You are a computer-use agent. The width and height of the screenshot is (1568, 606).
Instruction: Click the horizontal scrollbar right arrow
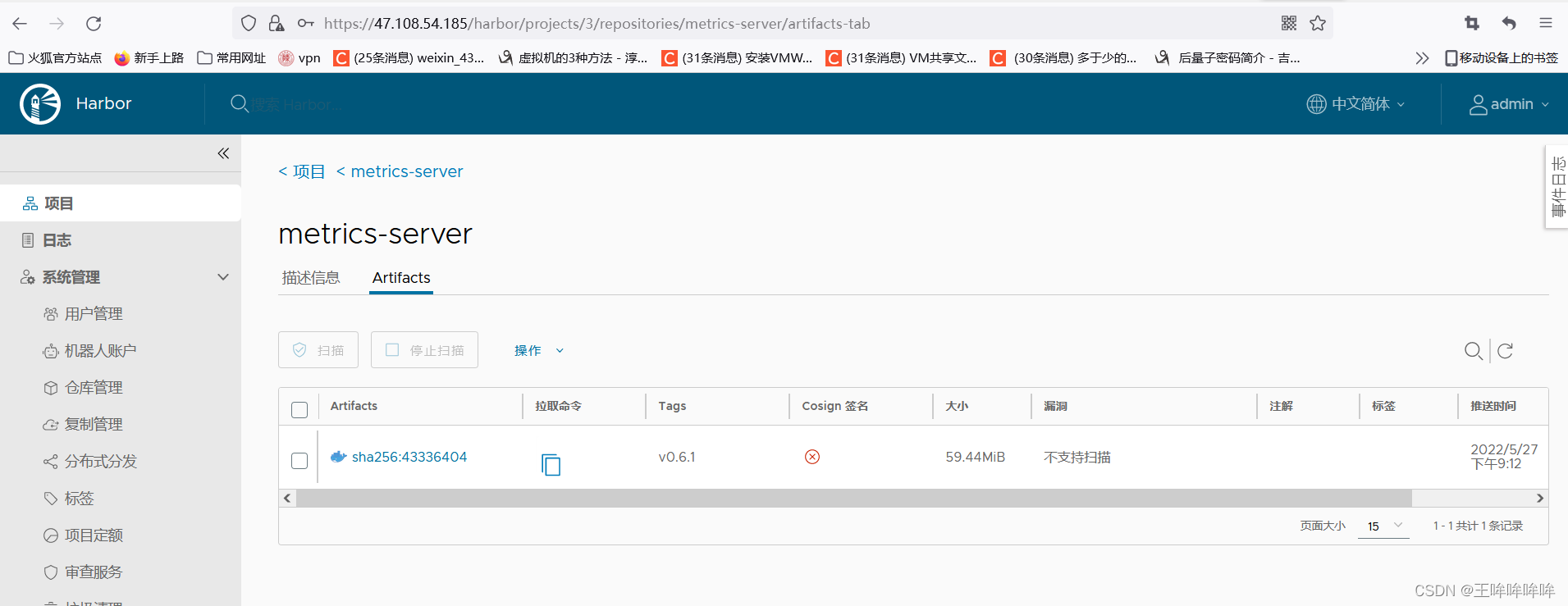click(1540, 498)
